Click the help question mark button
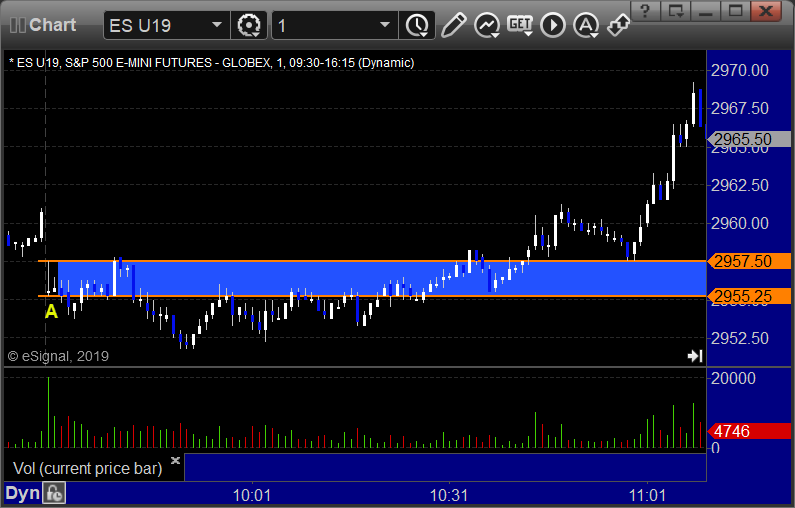795x508 pixels. pyautogui.click(x=645, y=11)
